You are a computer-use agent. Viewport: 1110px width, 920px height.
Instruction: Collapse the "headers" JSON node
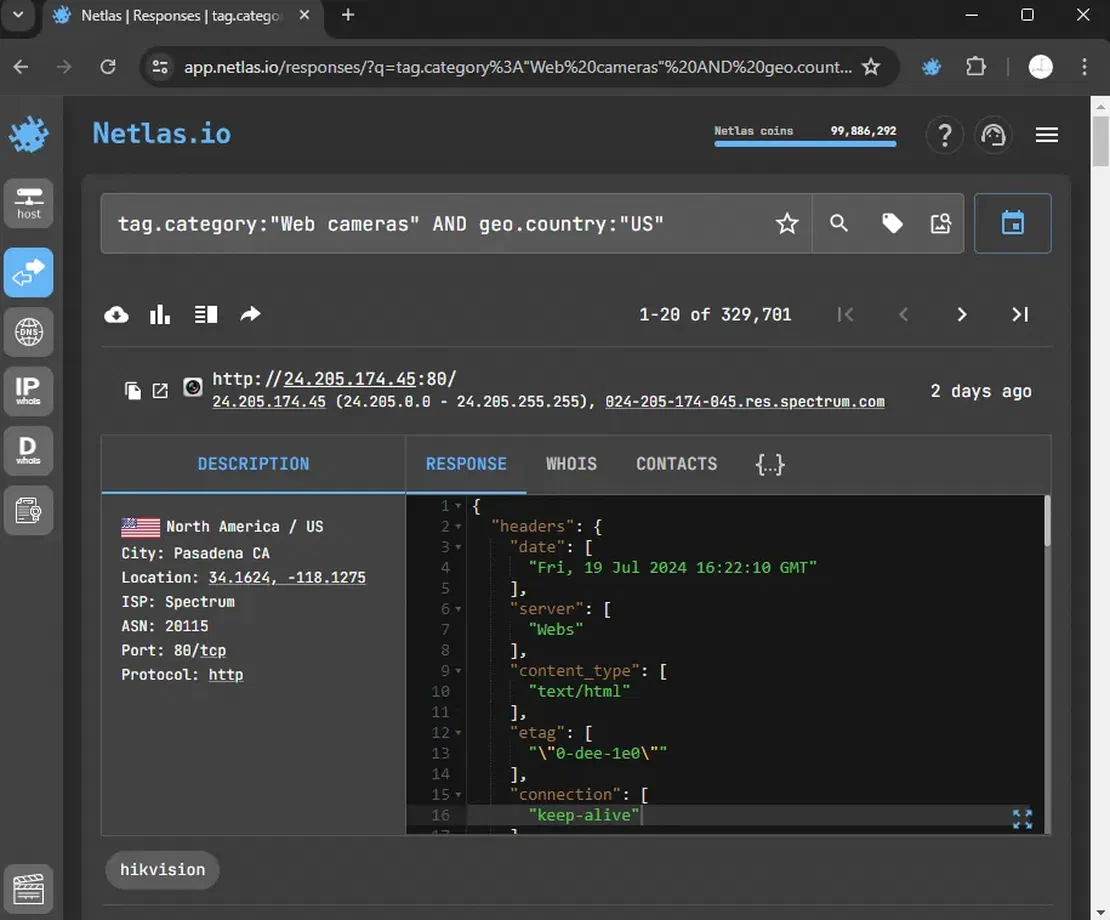(458, 527)
